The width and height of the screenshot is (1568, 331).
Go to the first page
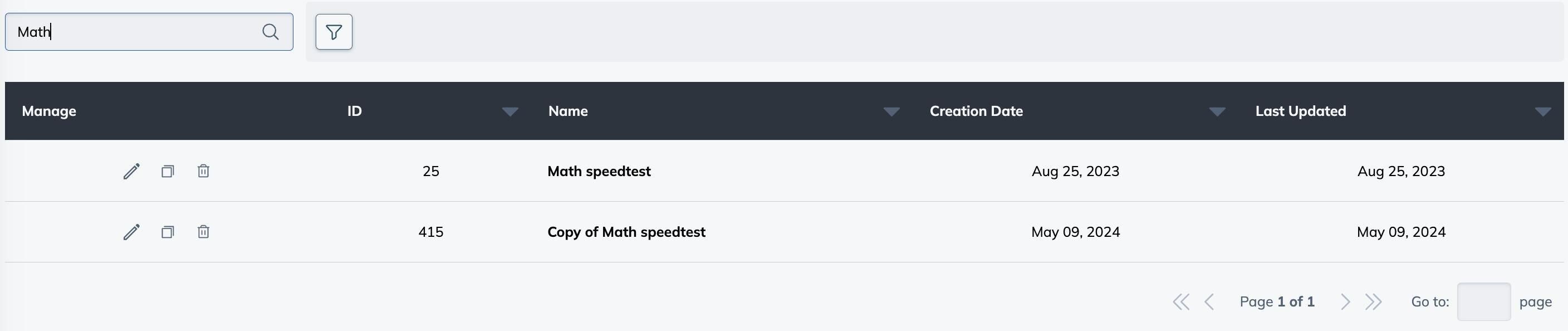tap(1181, 301)
